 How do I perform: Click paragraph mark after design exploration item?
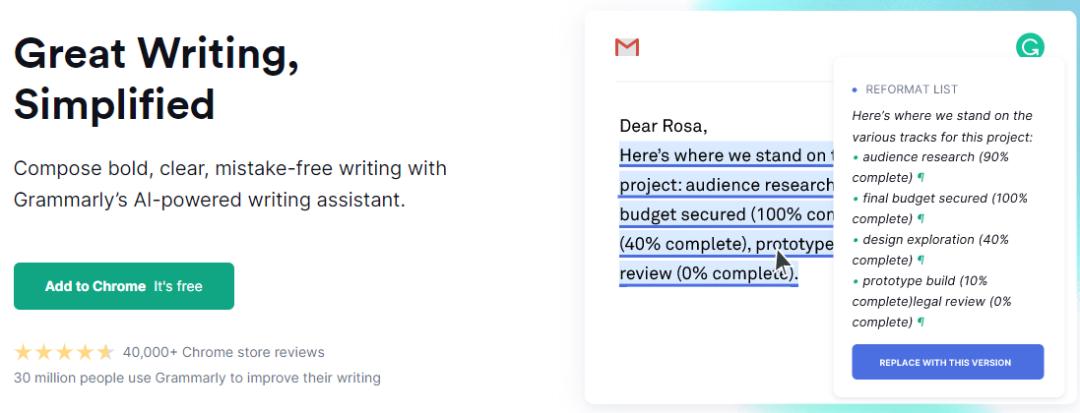[918, 261]
